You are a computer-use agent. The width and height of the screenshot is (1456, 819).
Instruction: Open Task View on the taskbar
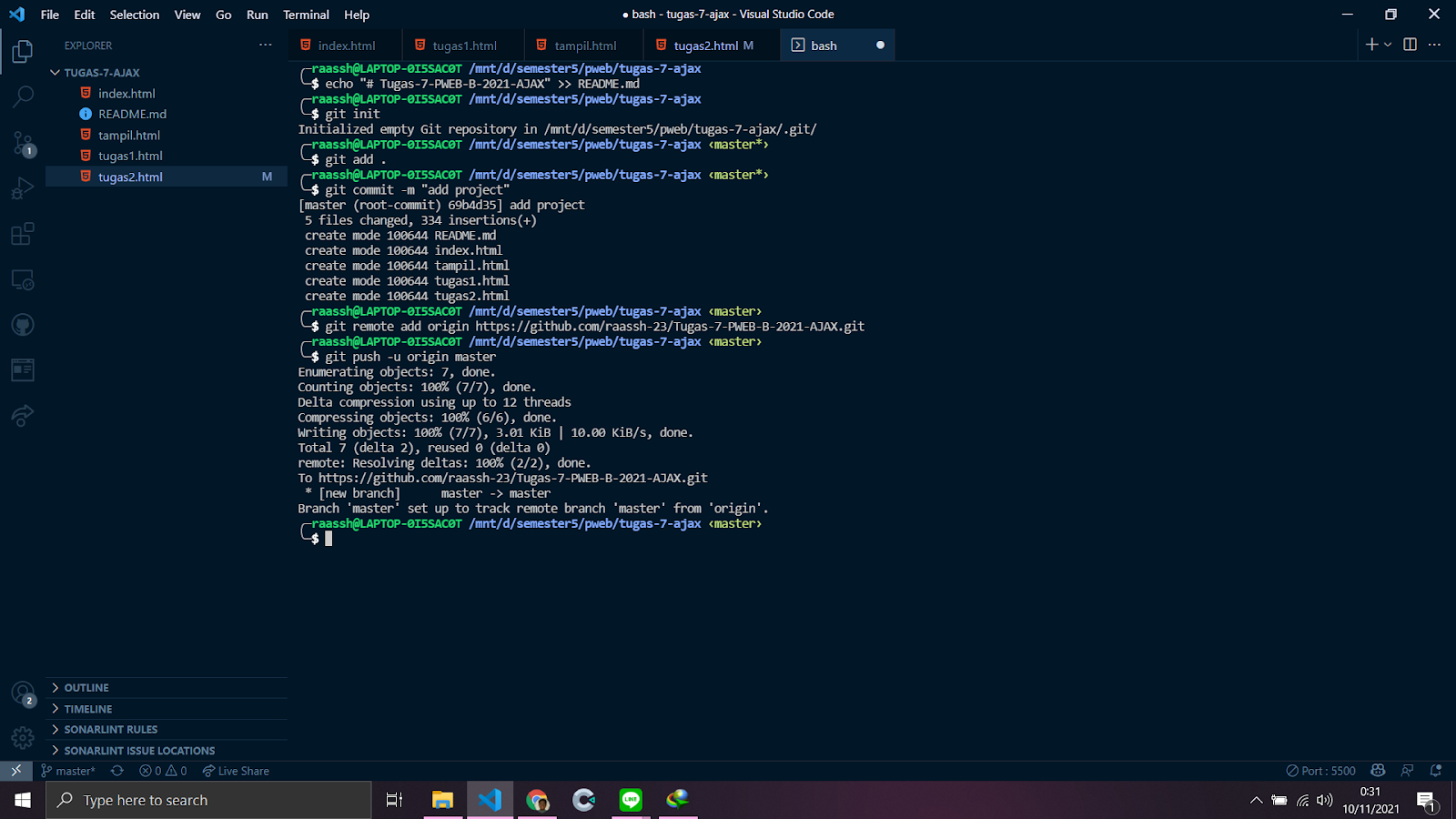point(394,800)
